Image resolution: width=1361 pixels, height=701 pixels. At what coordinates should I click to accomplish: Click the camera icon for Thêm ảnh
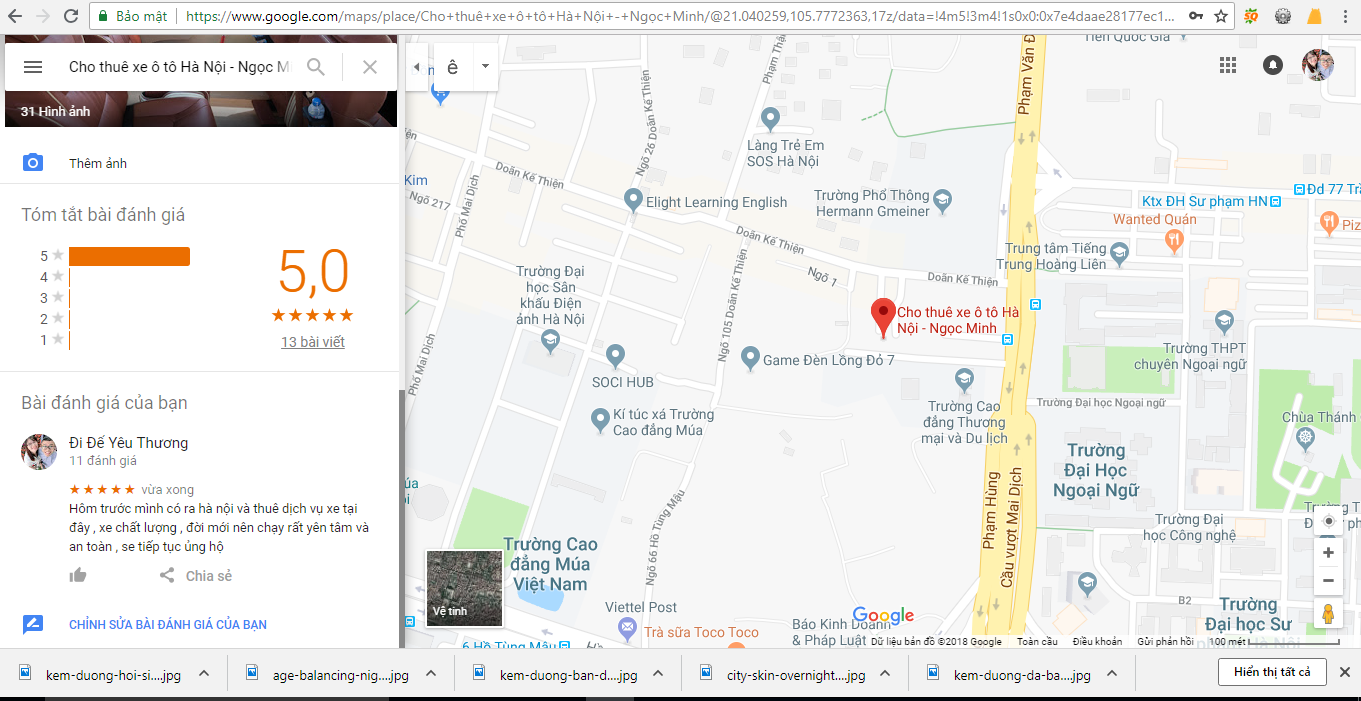(33, 163)
